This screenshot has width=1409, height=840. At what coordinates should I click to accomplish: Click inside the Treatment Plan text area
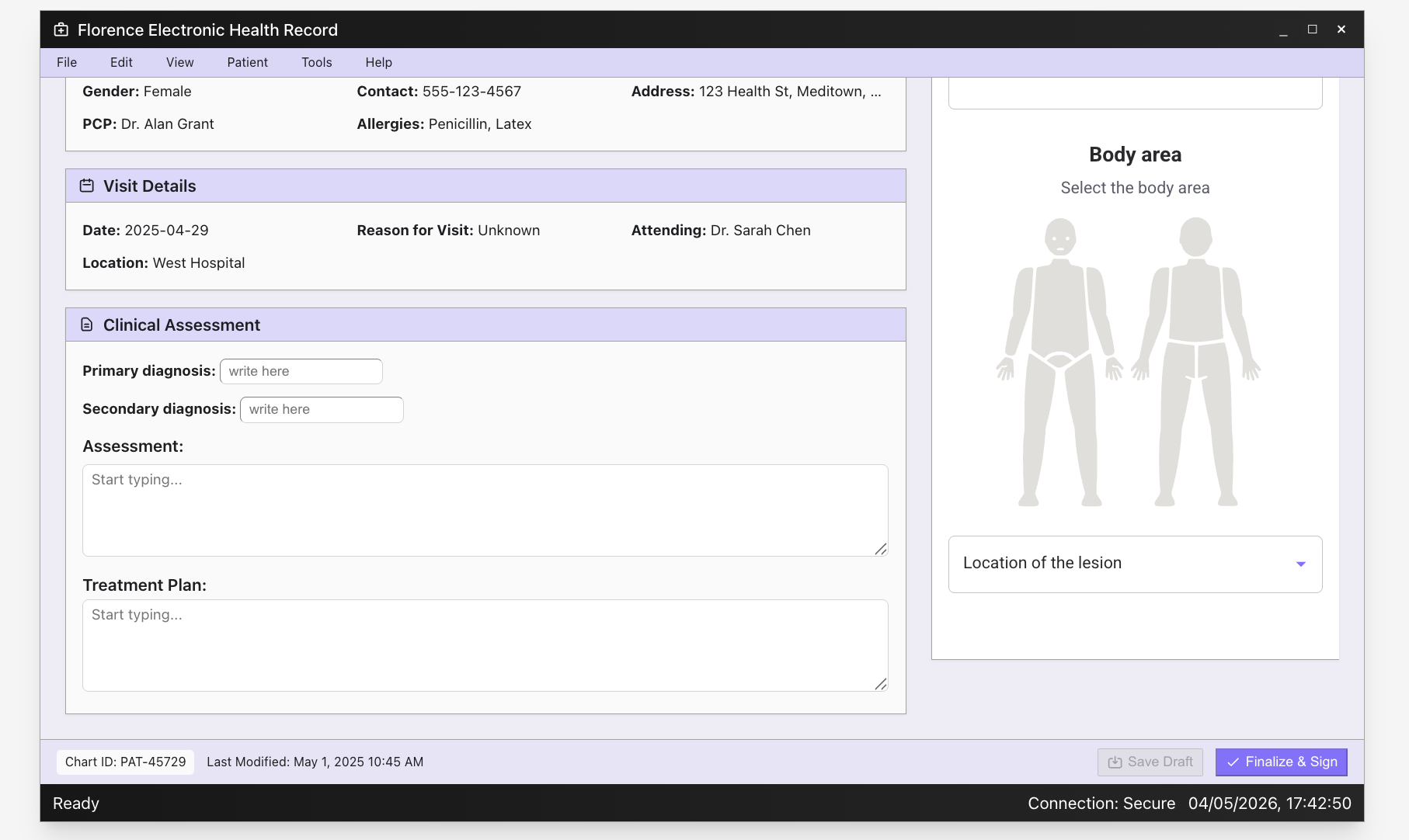485,645
